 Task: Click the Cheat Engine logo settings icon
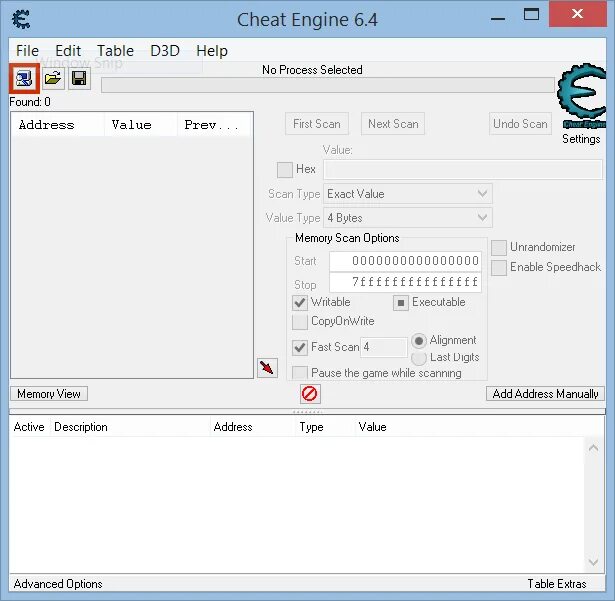click(x=581, y=97)
